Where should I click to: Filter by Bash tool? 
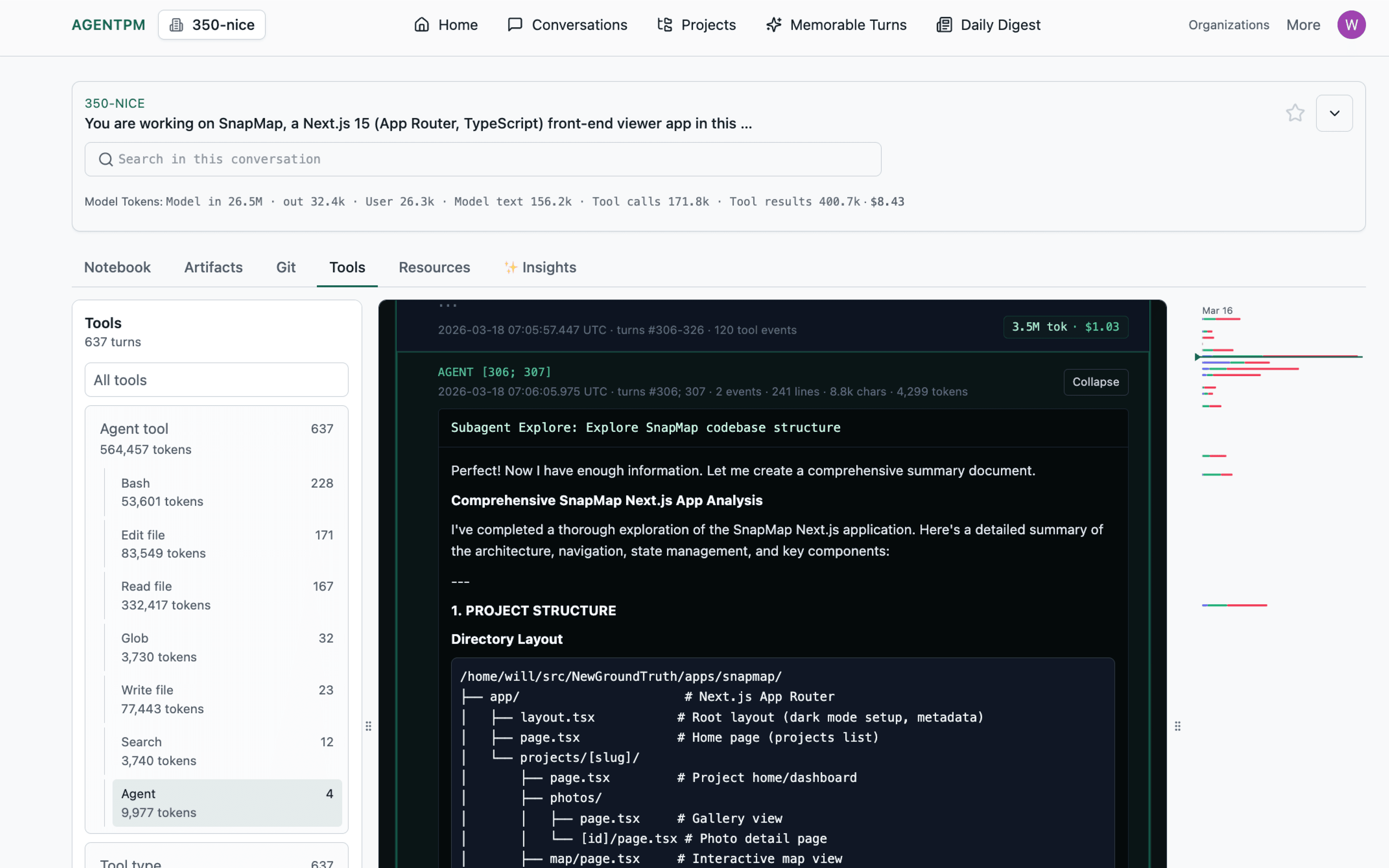coord(227,492)
